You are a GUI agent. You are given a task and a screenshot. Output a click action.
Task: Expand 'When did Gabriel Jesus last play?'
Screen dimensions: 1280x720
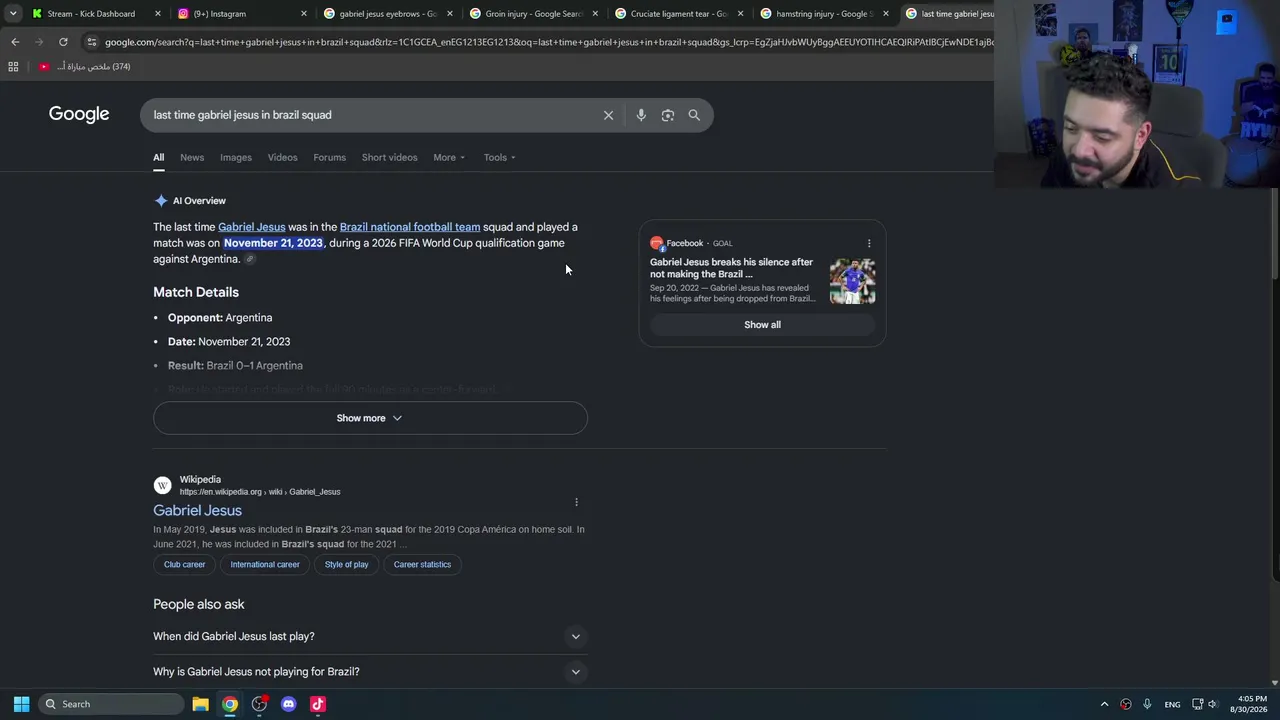(x=370, y=636)
